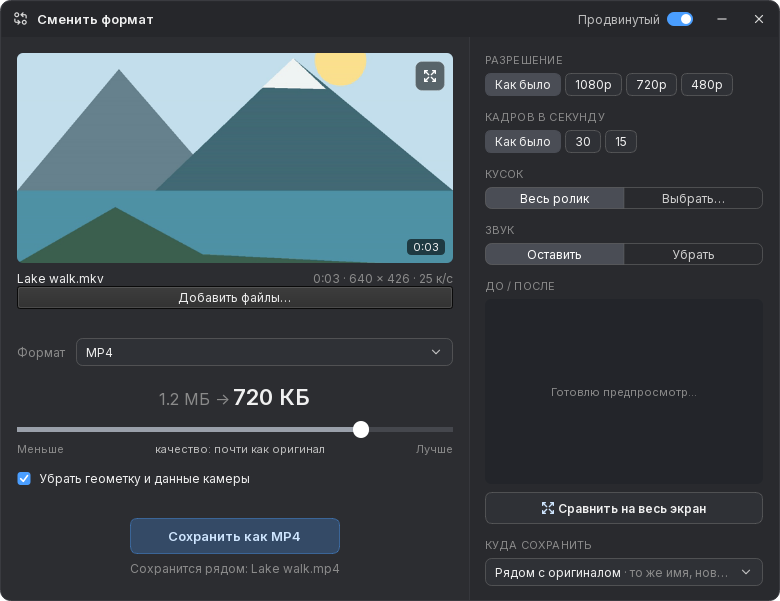Click the chevron in the Куда сохранить dropdown
The image size is (780, 601).
pos(746,572)
